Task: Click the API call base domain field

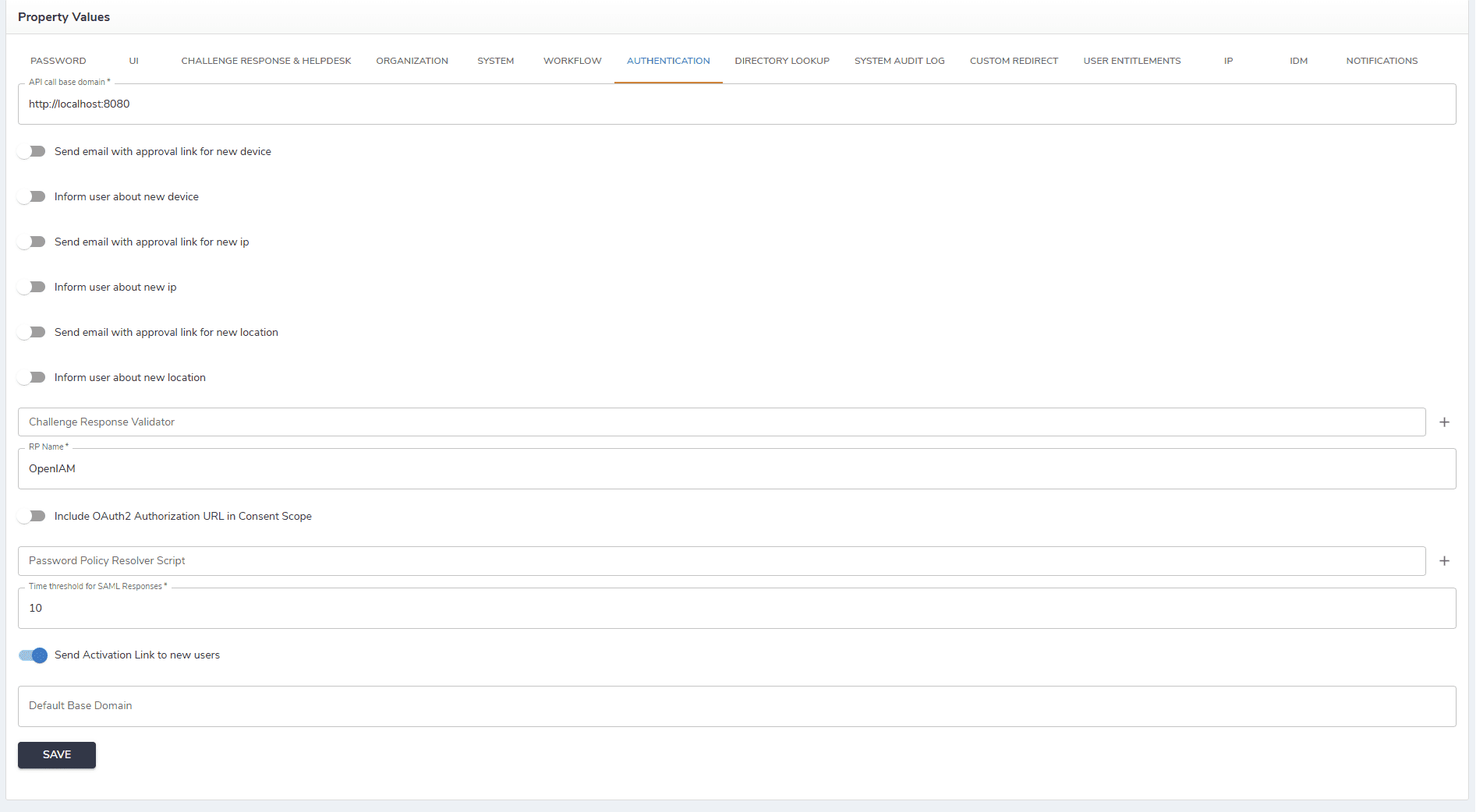Action: tap(737, 104)
